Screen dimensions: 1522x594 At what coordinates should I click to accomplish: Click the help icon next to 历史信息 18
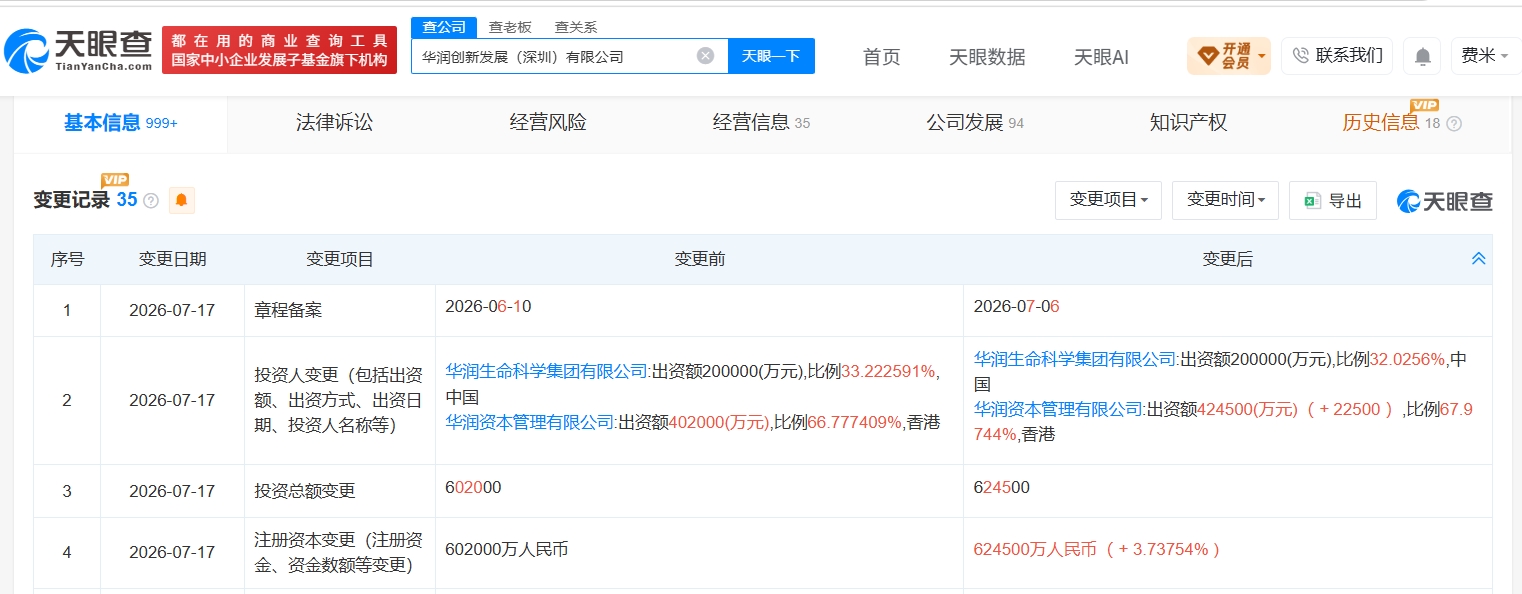(1454, 124)
